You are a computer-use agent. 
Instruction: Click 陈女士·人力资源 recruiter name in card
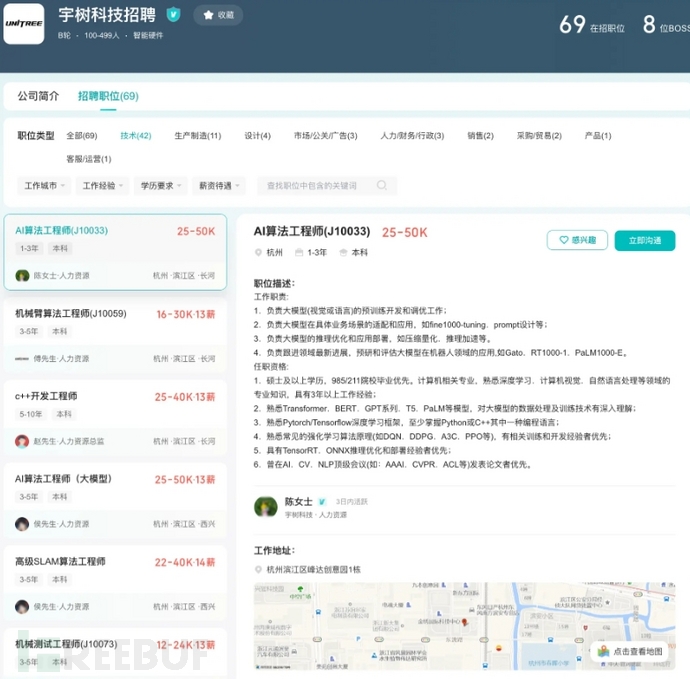coord(62,276)
